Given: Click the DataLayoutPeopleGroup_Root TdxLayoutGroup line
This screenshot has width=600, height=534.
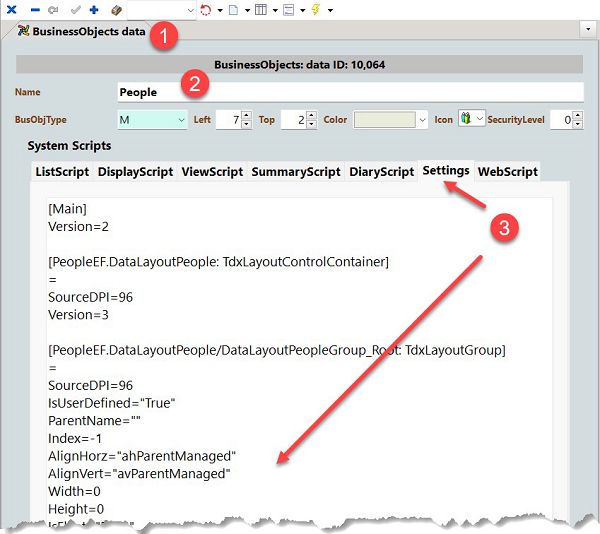Looking at the screenshot, I should [277, 350].
